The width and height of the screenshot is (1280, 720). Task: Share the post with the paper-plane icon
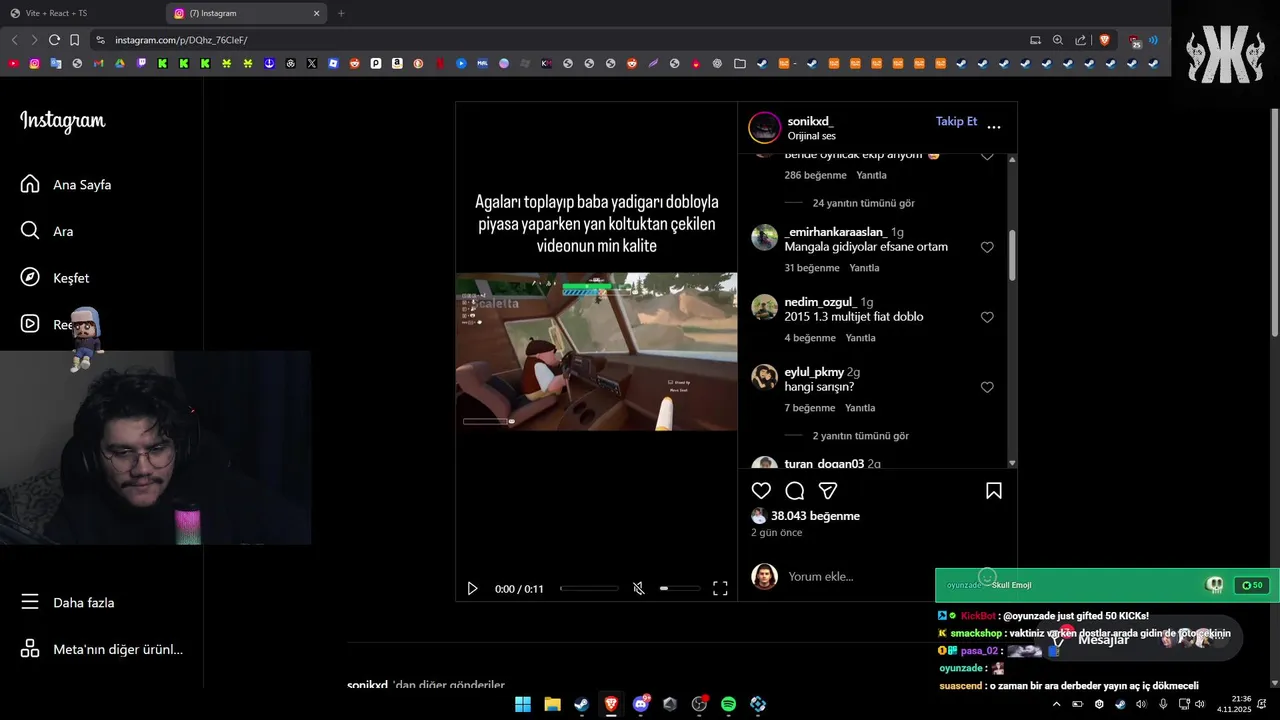click(828, 491)
